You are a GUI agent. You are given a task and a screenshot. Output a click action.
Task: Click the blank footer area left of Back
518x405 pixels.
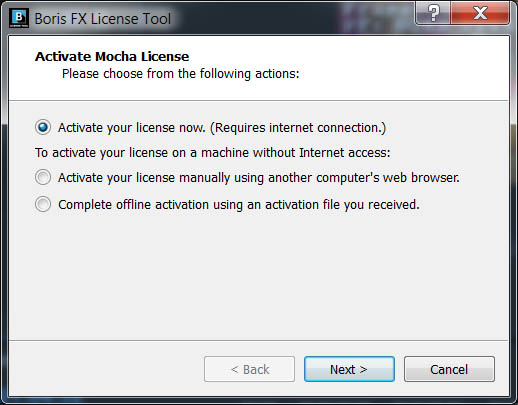click(107, 369)
